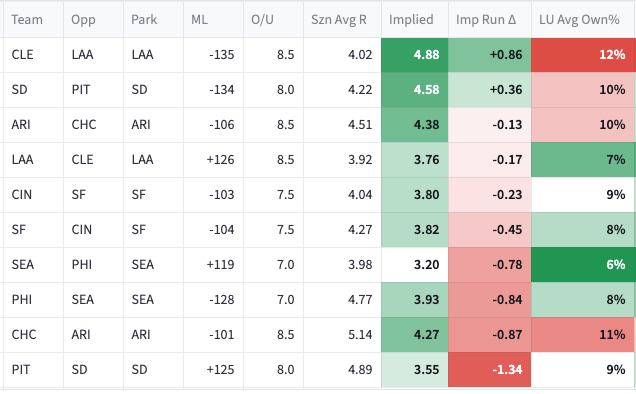Click the +126 moneyline cell for LAA
The height and width of the screenshot is (394, 636).
point(213,159)
